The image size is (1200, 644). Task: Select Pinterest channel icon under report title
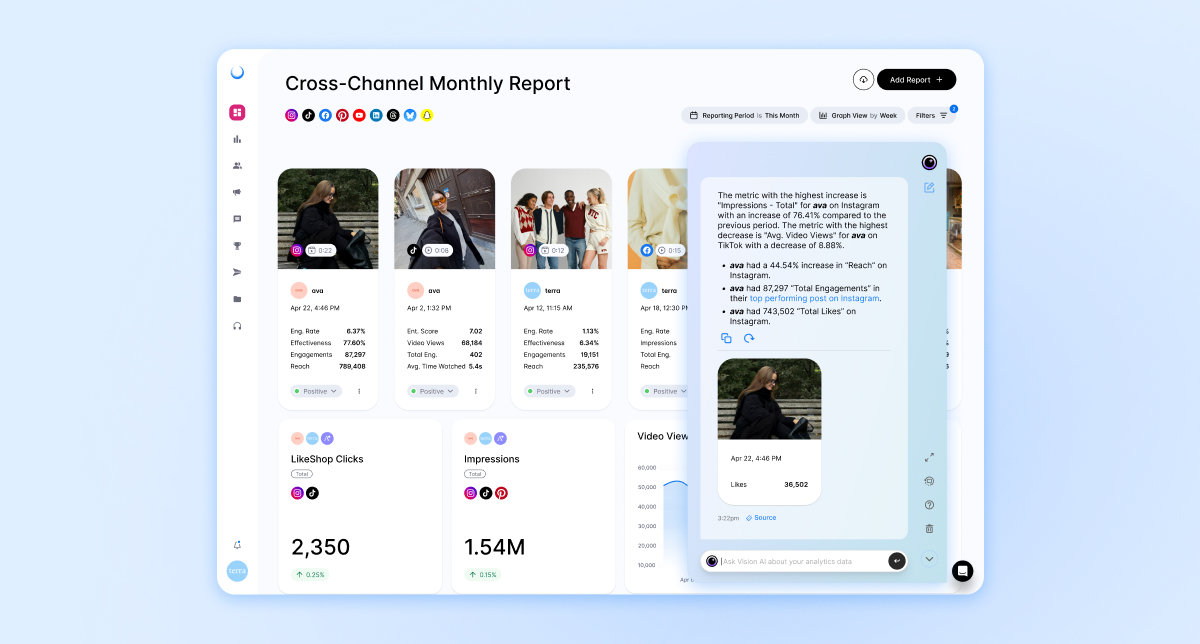pyautogui.click(x=342, y=115)
